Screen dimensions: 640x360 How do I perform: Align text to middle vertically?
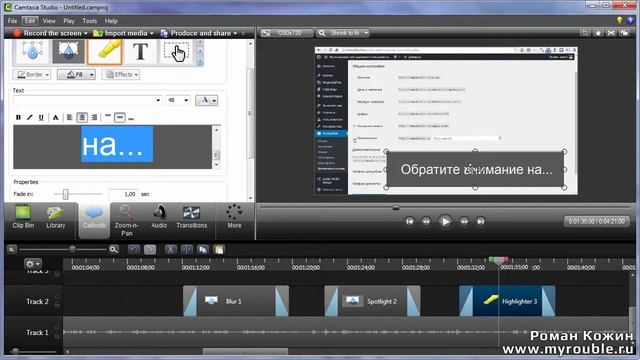[120, 118]
